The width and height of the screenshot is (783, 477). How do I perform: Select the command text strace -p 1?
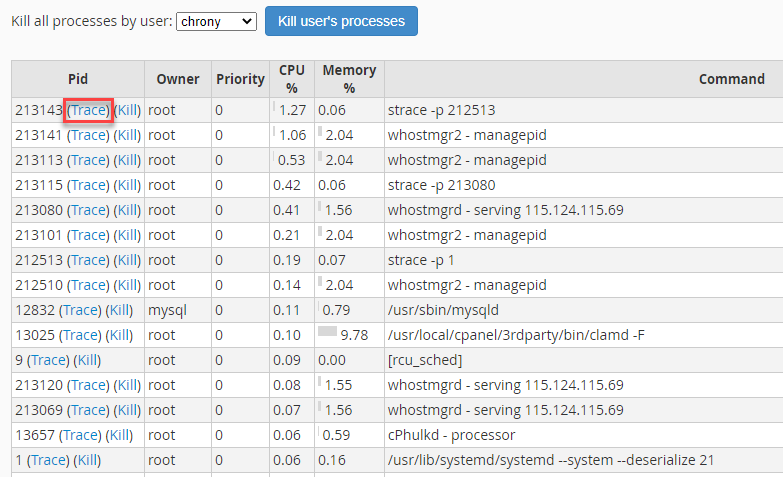421,260
